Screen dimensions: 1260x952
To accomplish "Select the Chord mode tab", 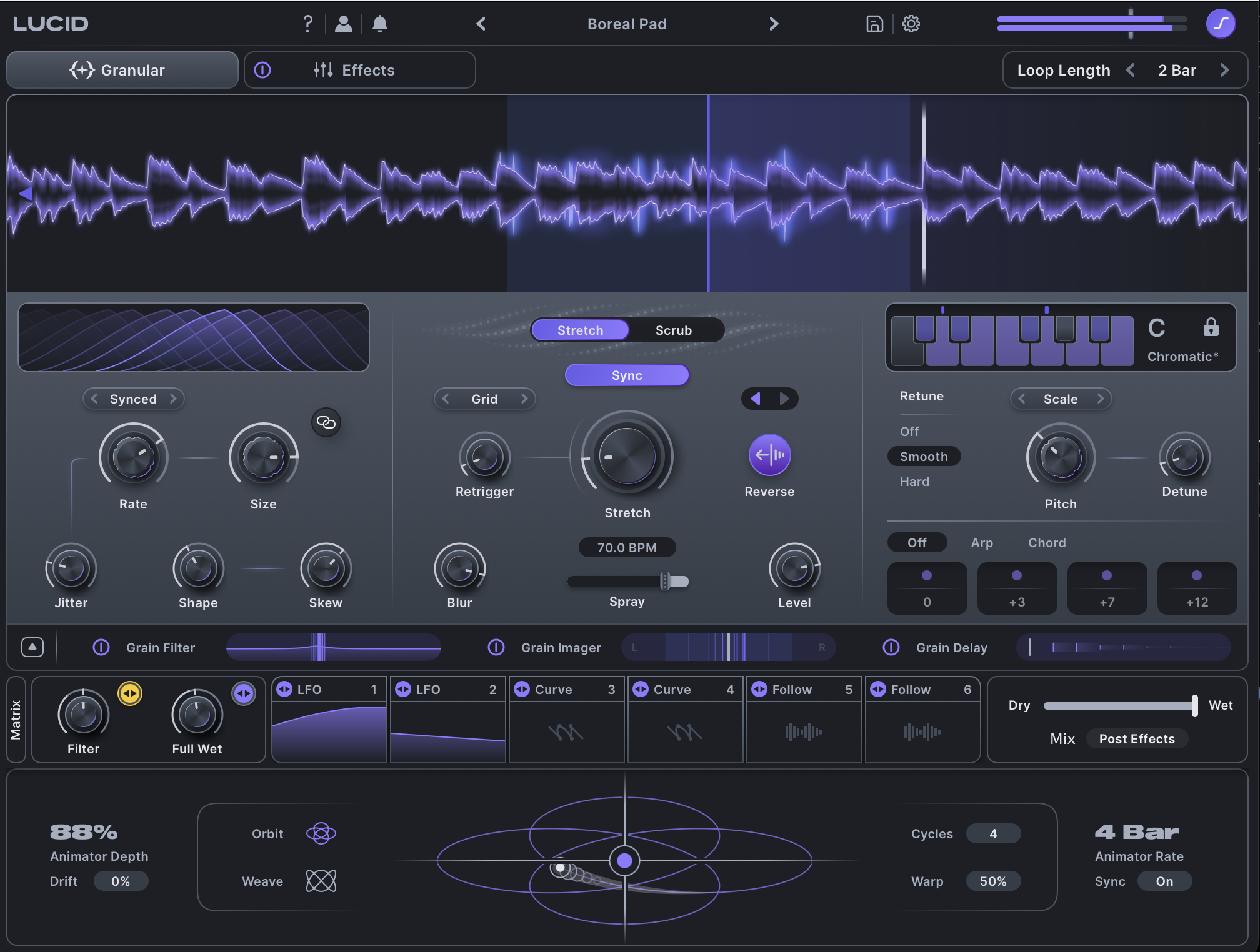I will [x=1047, y=542].
